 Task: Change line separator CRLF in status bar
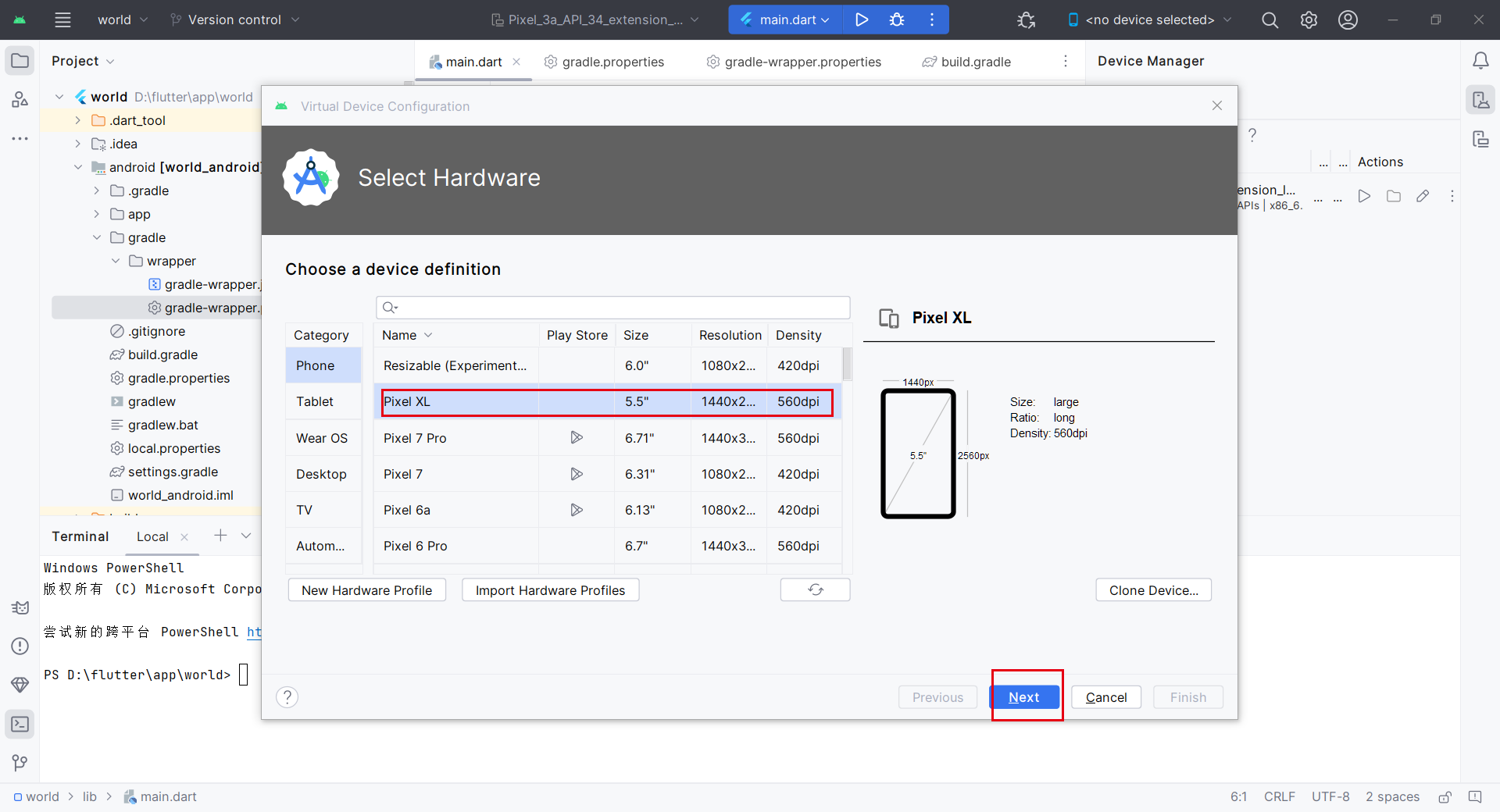pyautogui.click(x=1279, y=796)
